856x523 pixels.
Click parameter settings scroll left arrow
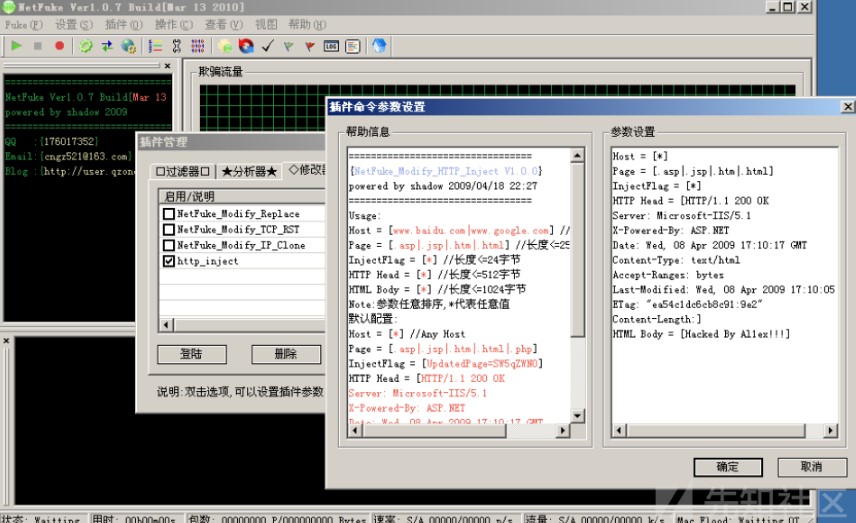tap(619, 430)
